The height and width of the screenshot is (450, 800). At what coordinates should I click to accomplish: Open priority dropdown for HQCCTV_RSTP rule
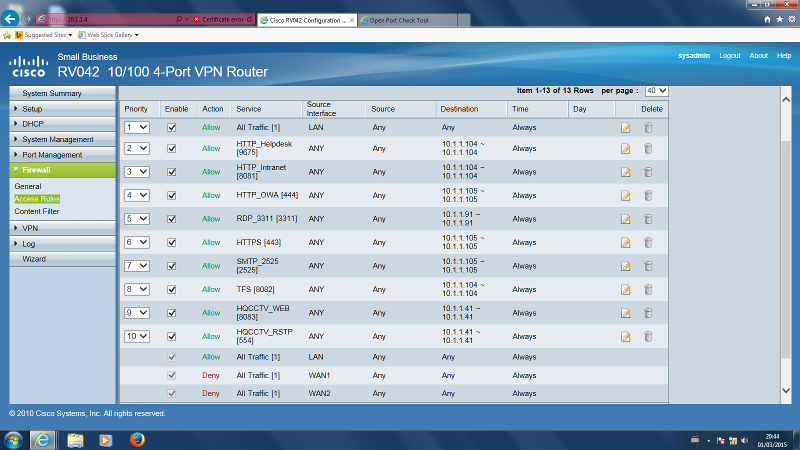137,336
